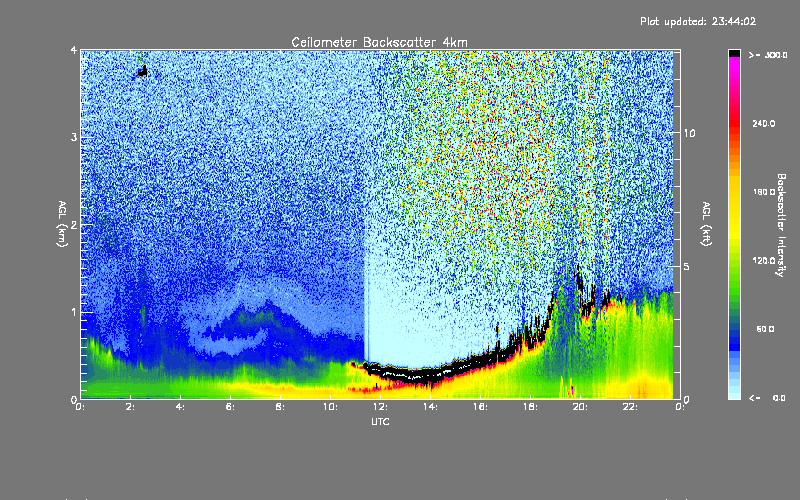Click the "AGL (kft)" right axis label

click(707, 224)
